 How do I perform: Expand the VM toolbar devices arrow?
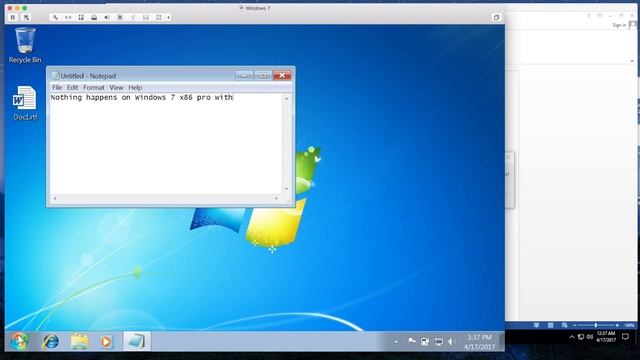169,17
